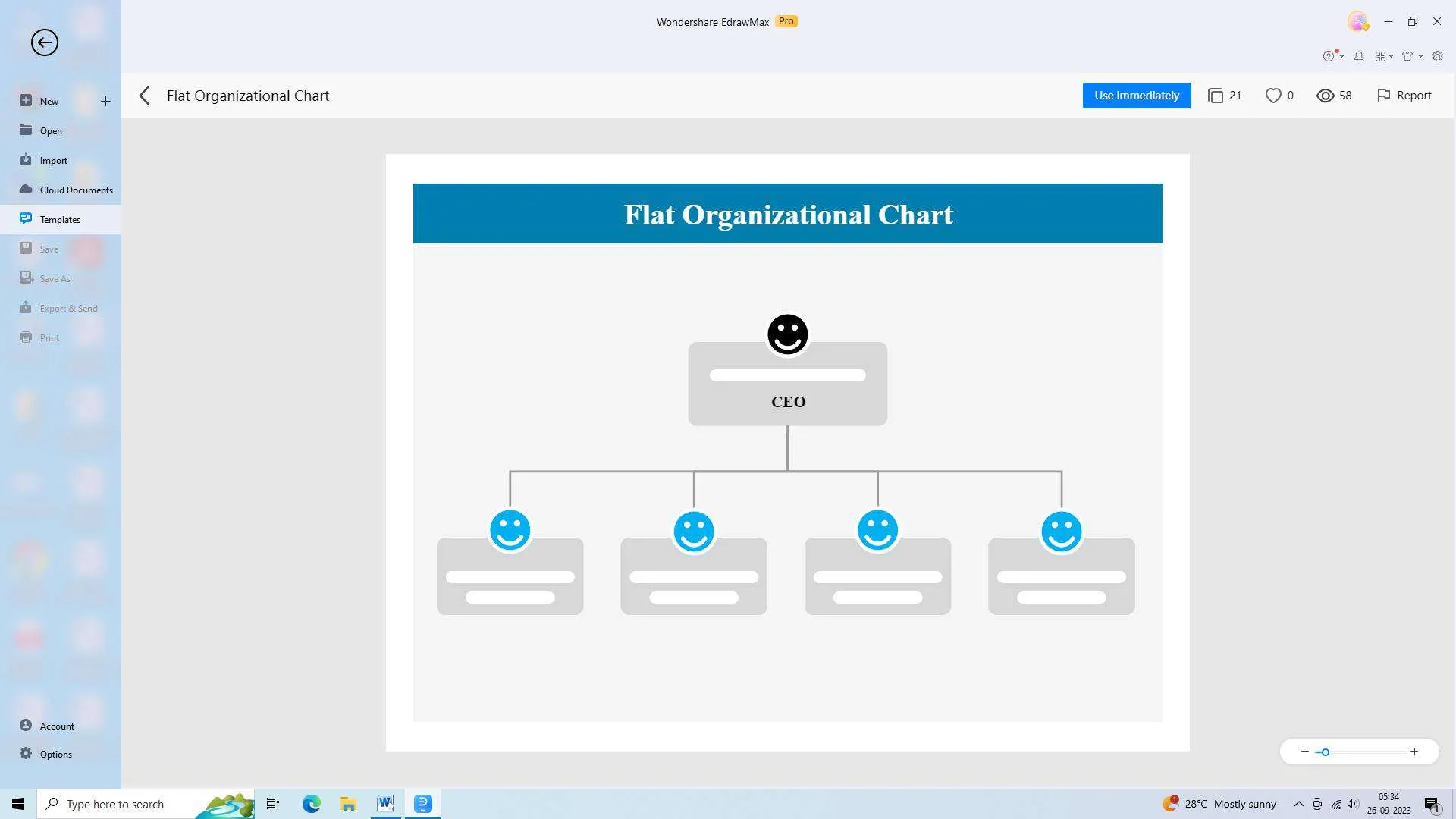
Task: Click the New document icon
Action: click(25, 100)
